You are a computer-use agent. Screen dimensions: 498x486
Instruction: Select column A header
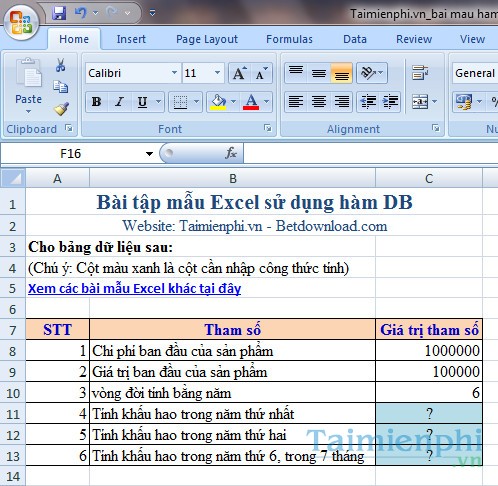pos(57,179)
